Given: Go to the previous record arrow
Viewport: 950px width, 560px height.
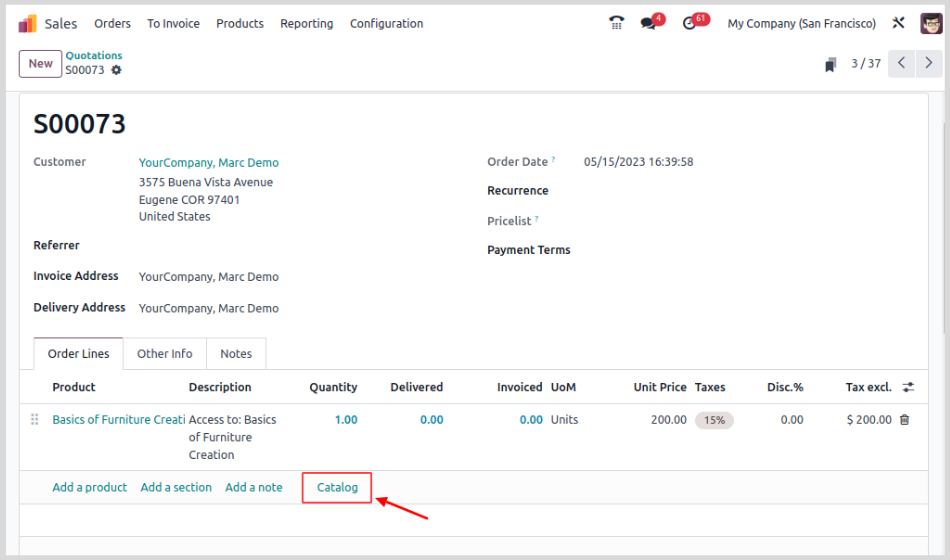Looking at the screenshot, I should click(x=901, y=63).
